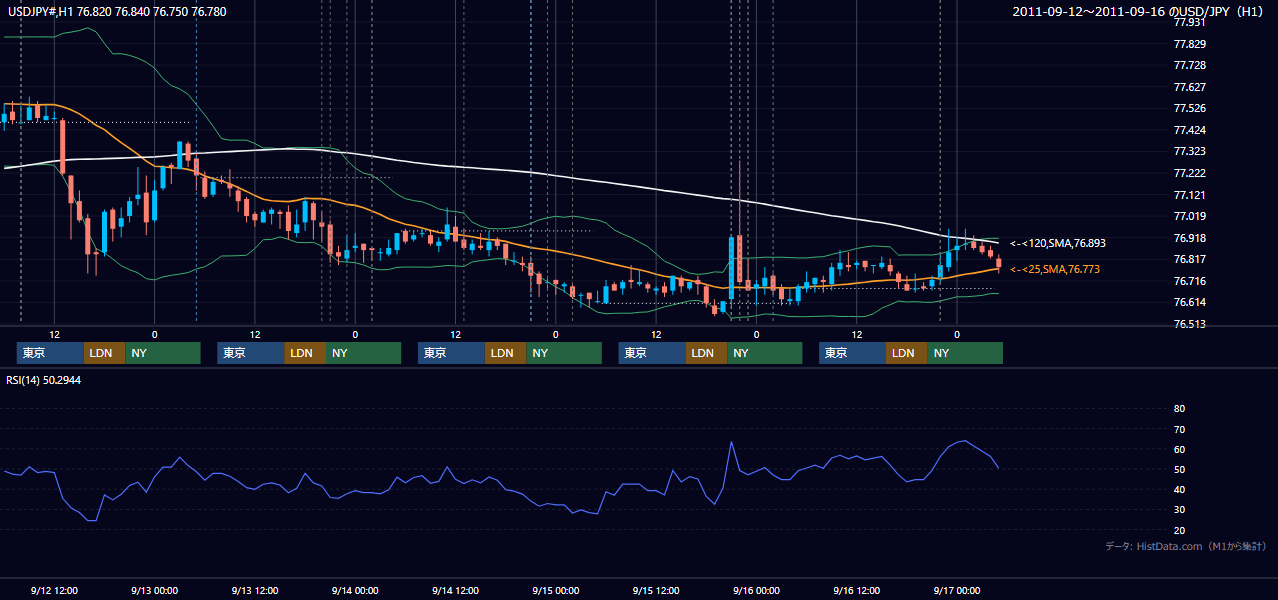
Task: Select the NY session bar above 9/17 00:00
Action: coord(965,353)
